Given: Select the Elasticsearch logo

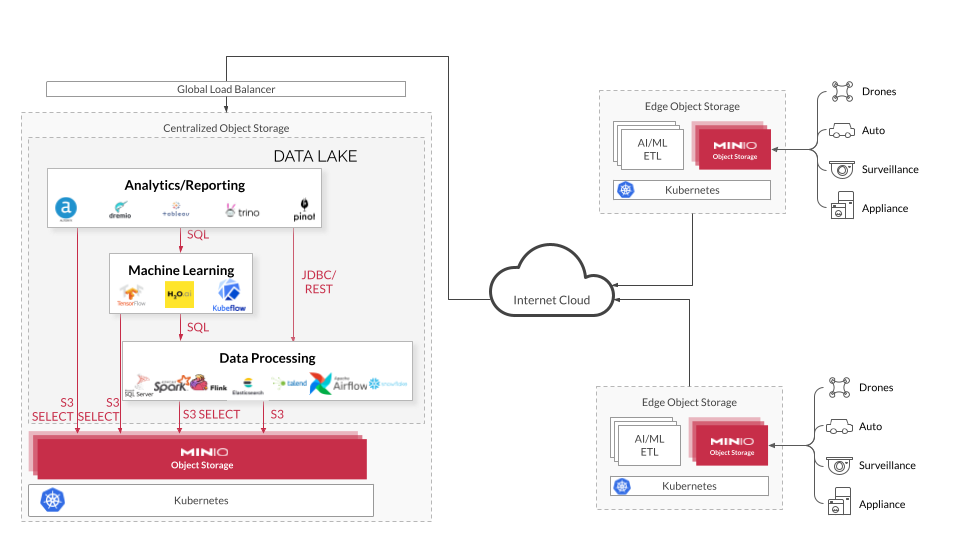Looking at the screenshot, I should tap(247, 385).
